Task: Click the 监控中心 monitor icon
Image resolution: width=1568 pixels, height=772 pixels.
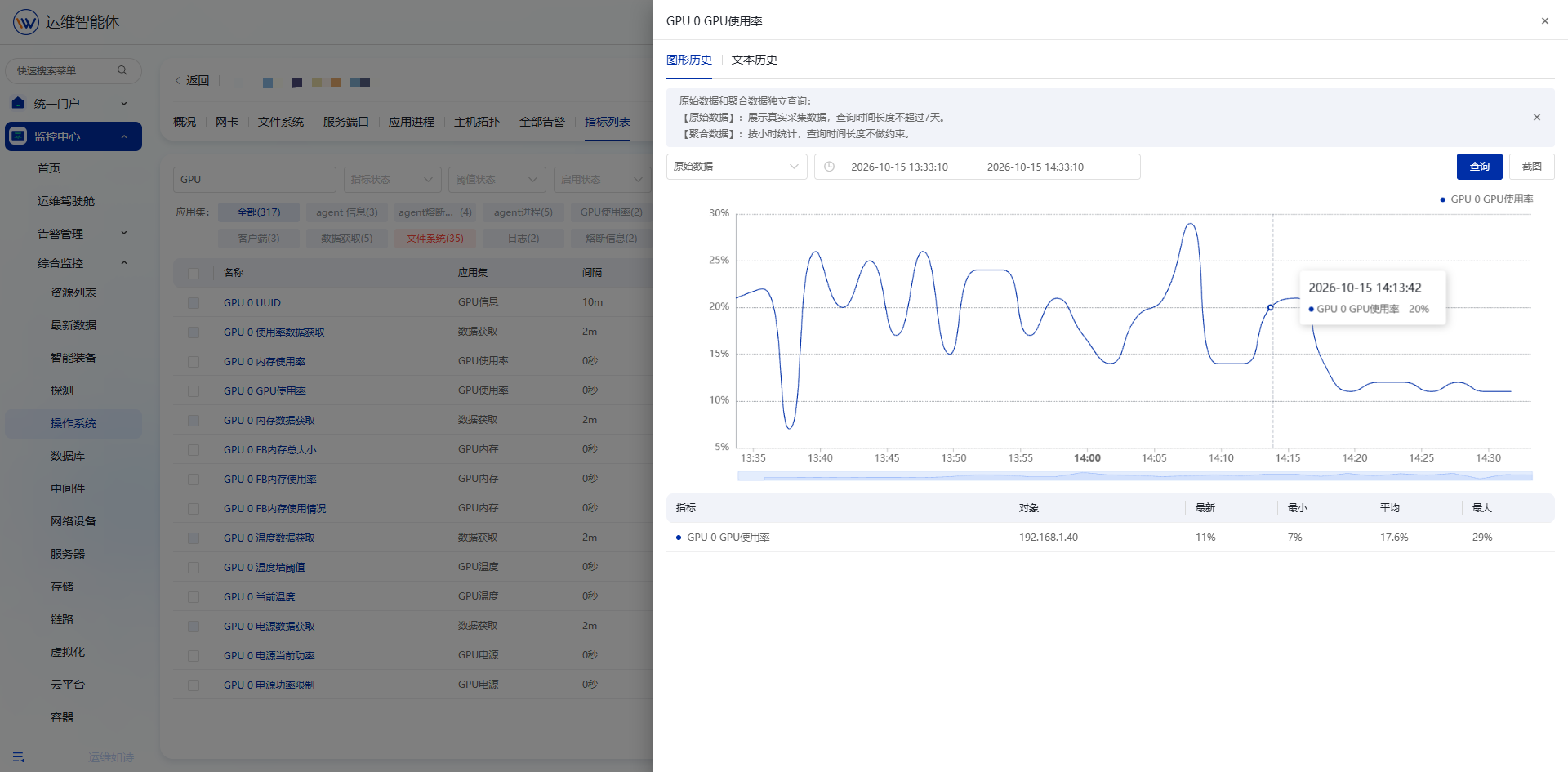Action: (x=18, y=136)
